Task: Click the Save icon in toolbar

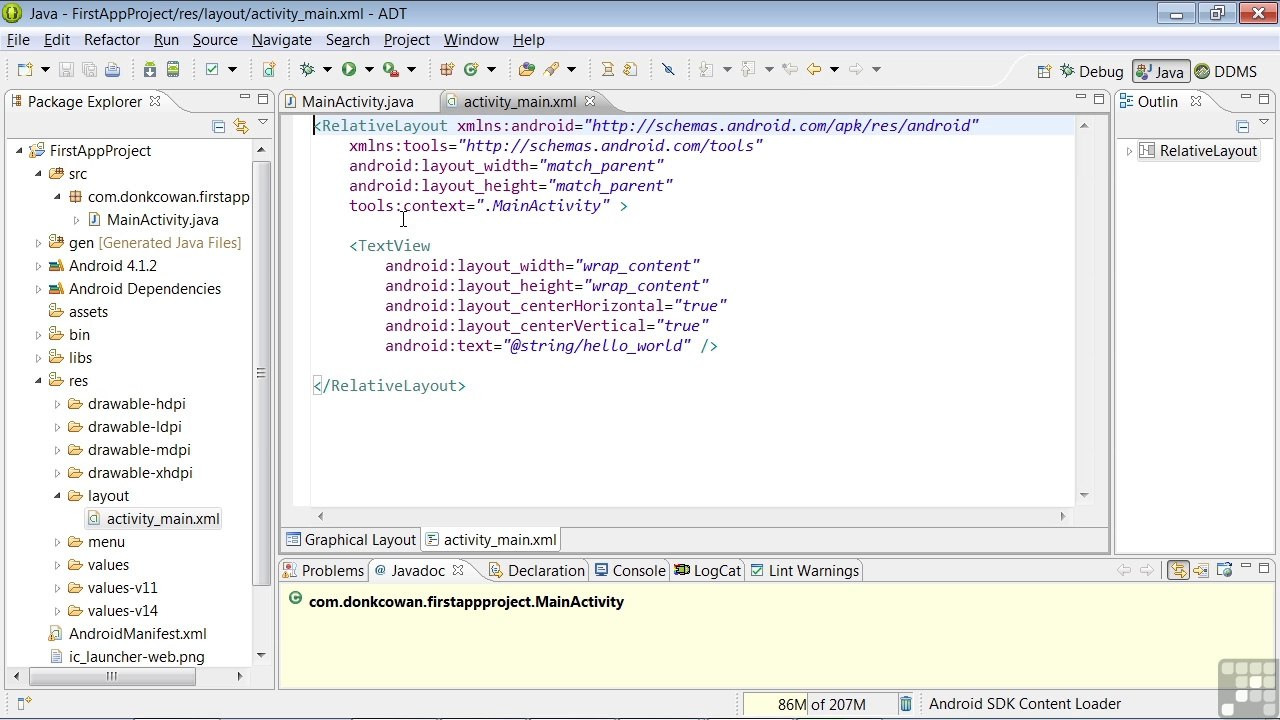Action: pyautogui.click(x=66, y=69)
